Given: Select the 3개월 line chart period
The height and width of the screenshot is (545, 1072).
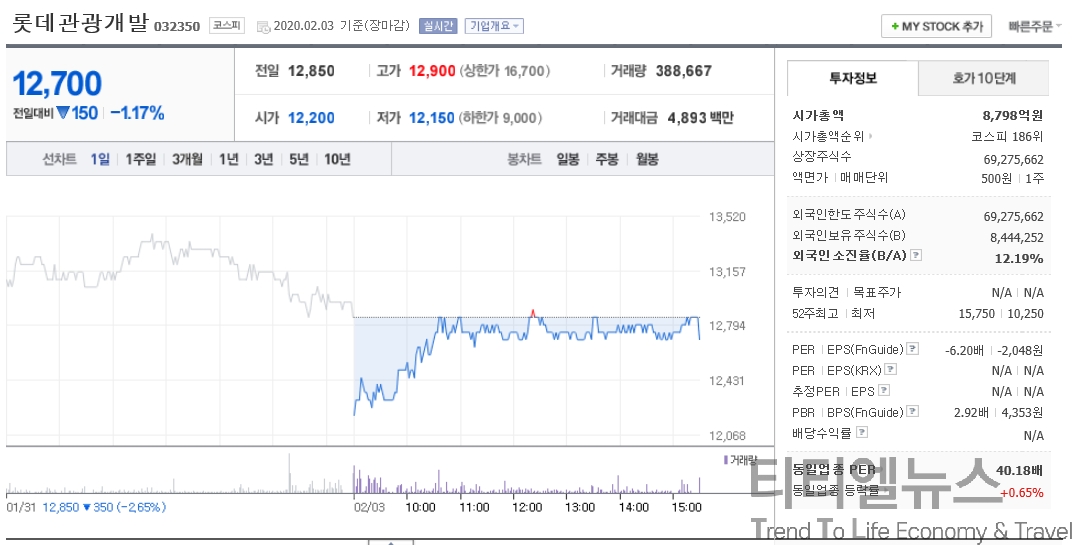Looking at the screenshot, I should click(187, 159).
